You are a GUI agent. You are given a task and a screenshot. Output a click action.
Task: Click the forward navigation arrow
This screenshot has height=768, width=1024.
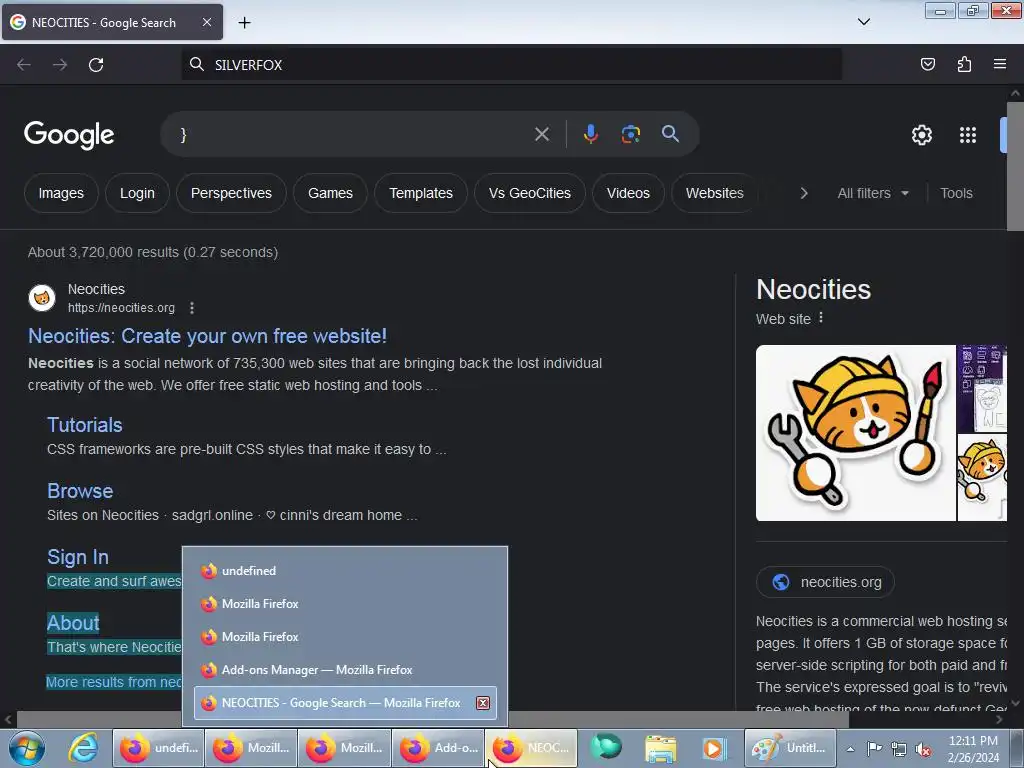pos(60,65)
